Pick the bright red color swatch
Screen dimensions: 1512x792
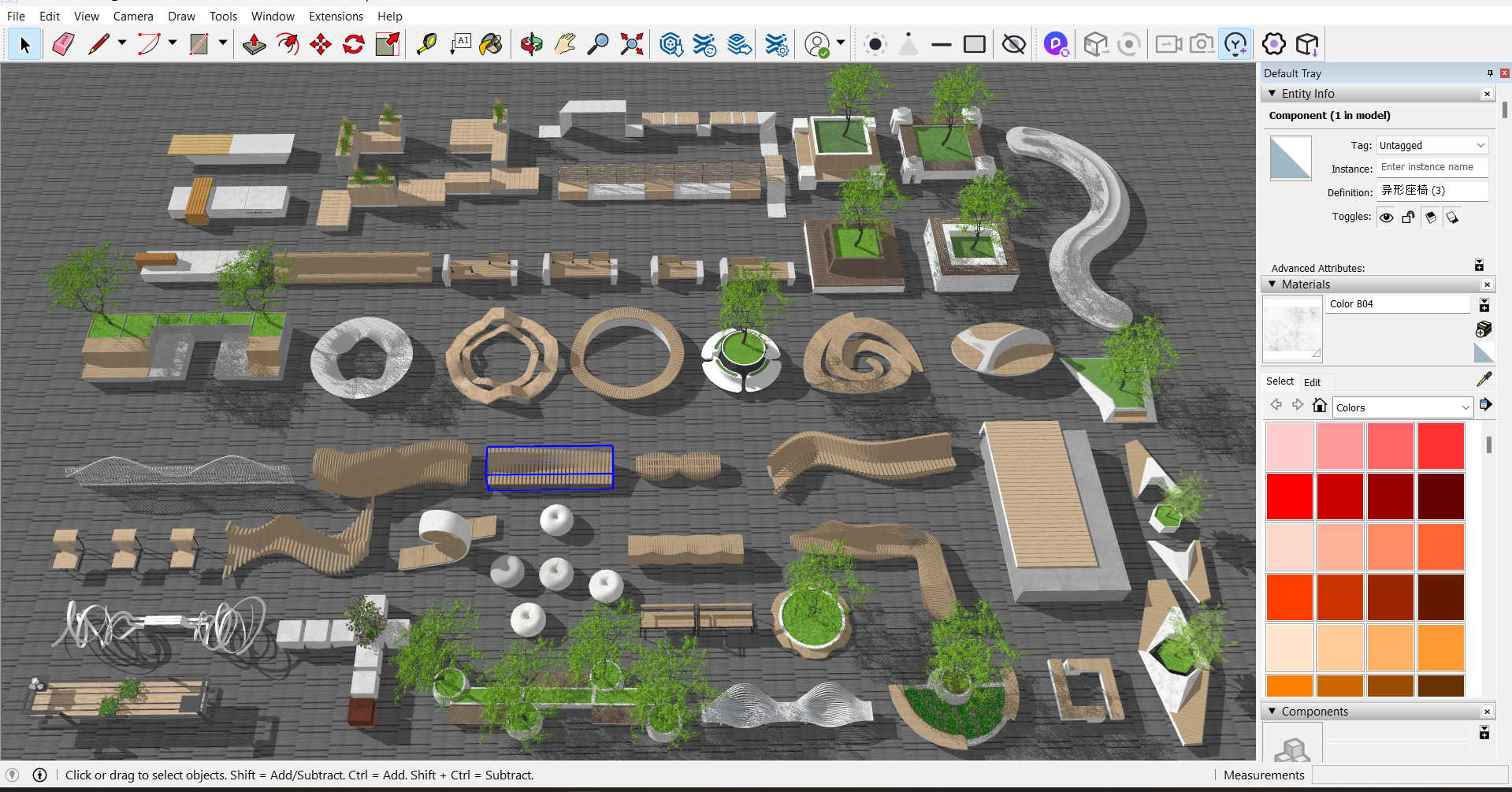(x=1289, y=496)
